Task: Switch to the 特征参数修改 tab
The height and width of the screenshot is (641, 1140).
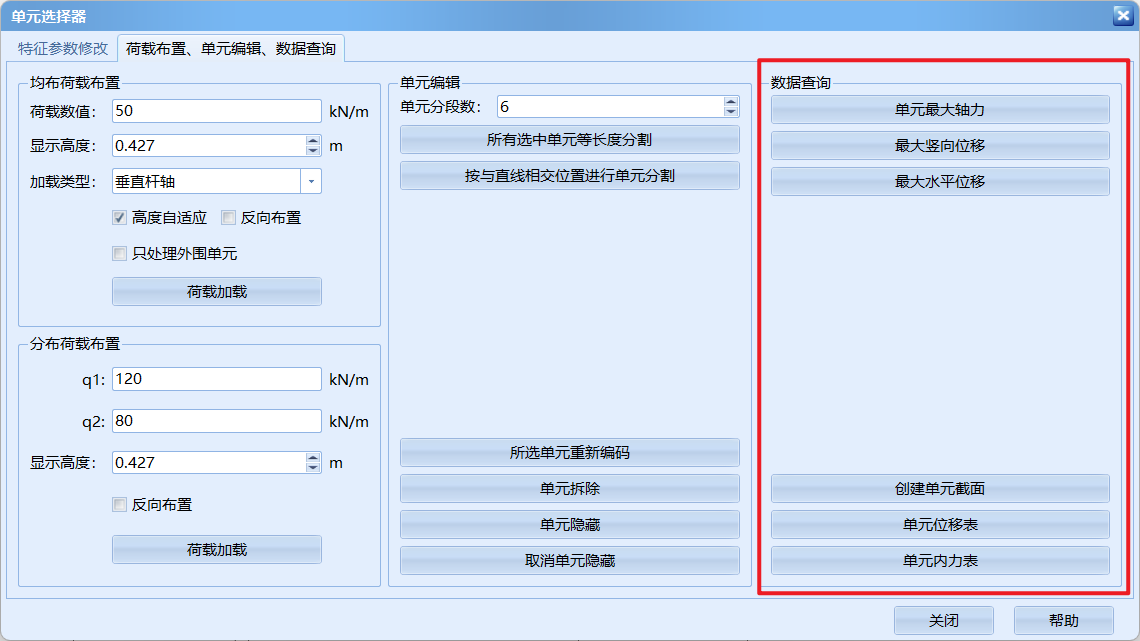Action: (x=63, y=48)
